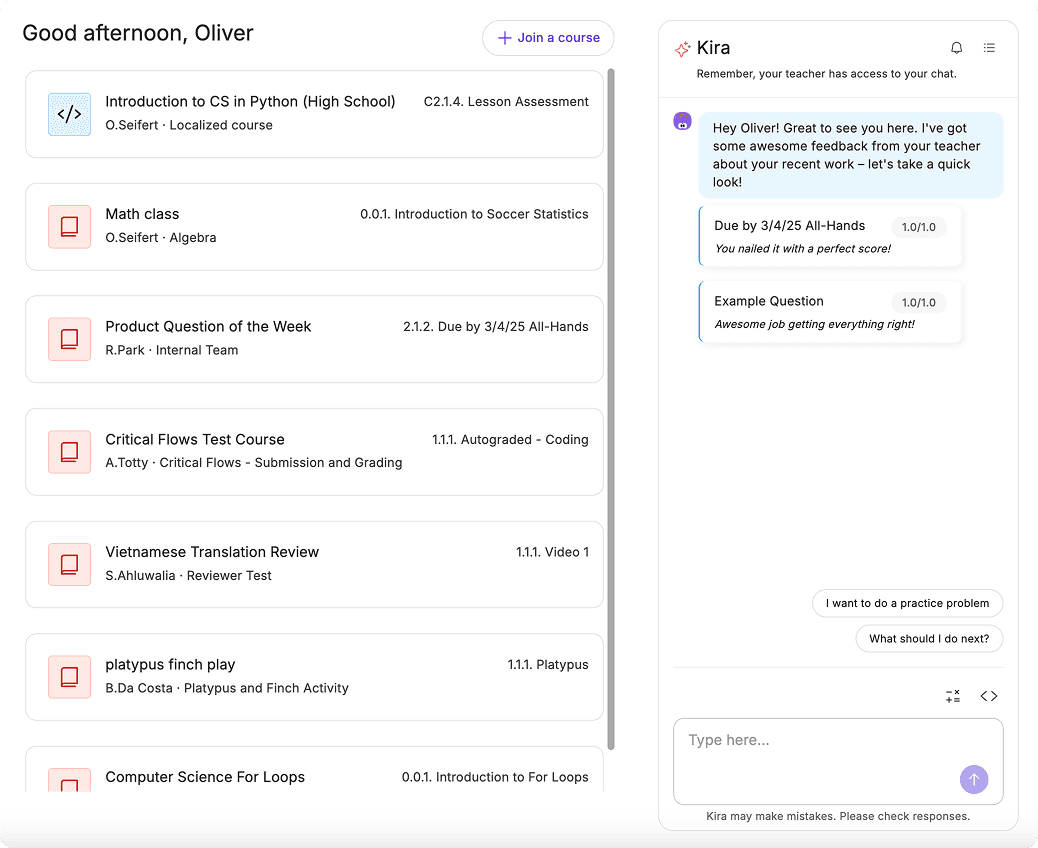Open the Example Question feedback card
1038x848 pixels.
click(830, 312)
